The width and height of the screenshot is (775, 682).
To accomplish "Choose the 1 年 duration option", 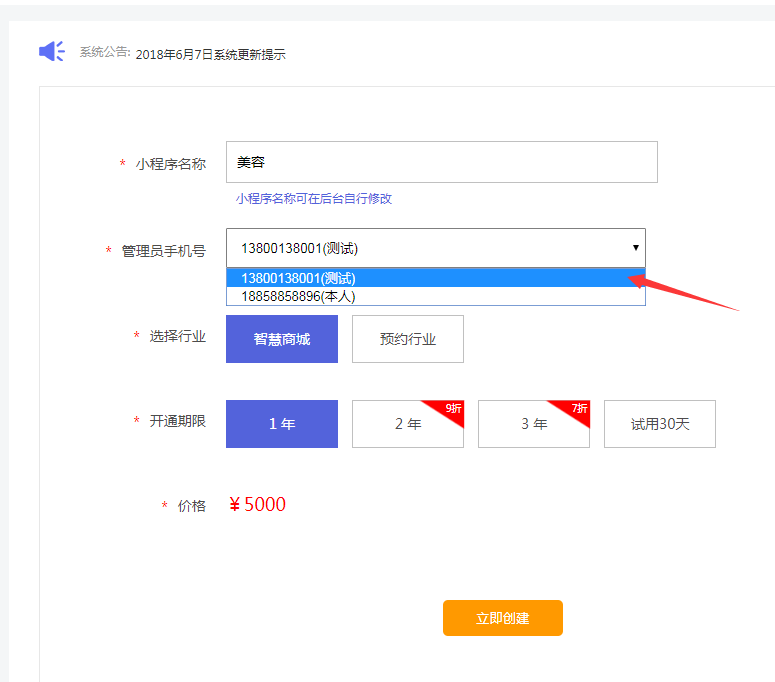I will 282,424.
